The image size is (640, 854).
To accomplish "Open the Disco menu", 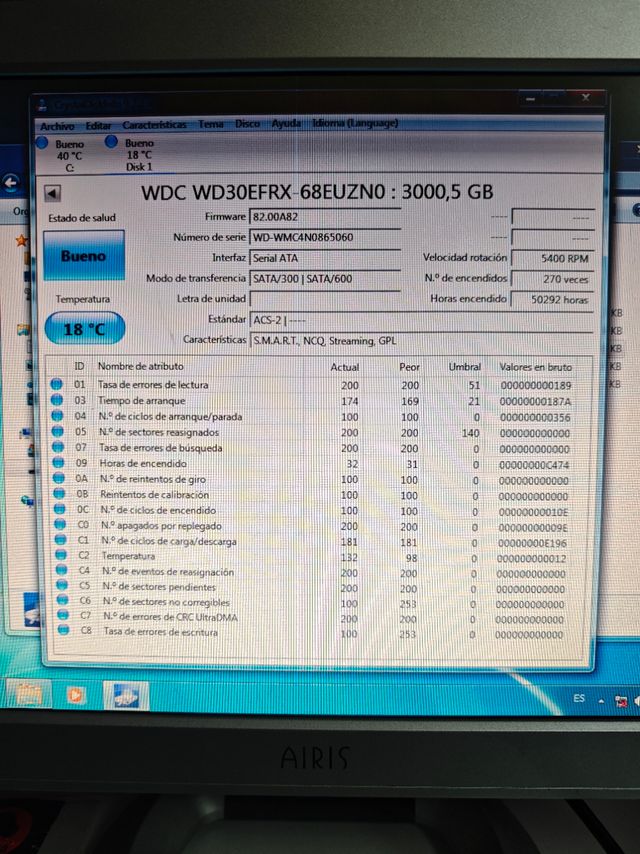I will (x=247, y=124).
